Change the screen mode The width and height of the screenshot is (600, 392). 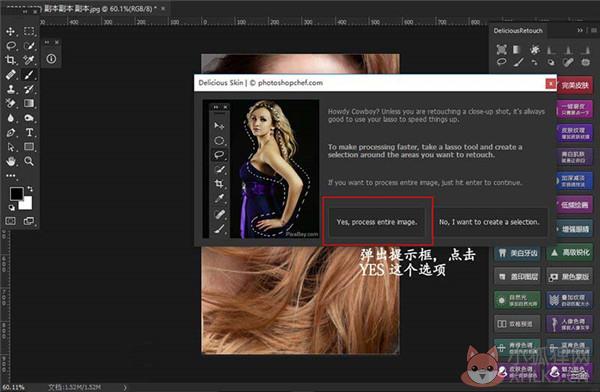tap(29, 221)
